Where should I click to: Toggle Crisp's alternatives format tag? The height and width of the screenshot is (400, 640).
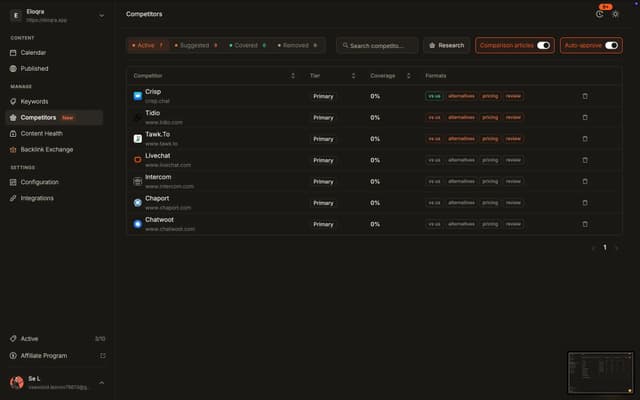tap(461, 96)
